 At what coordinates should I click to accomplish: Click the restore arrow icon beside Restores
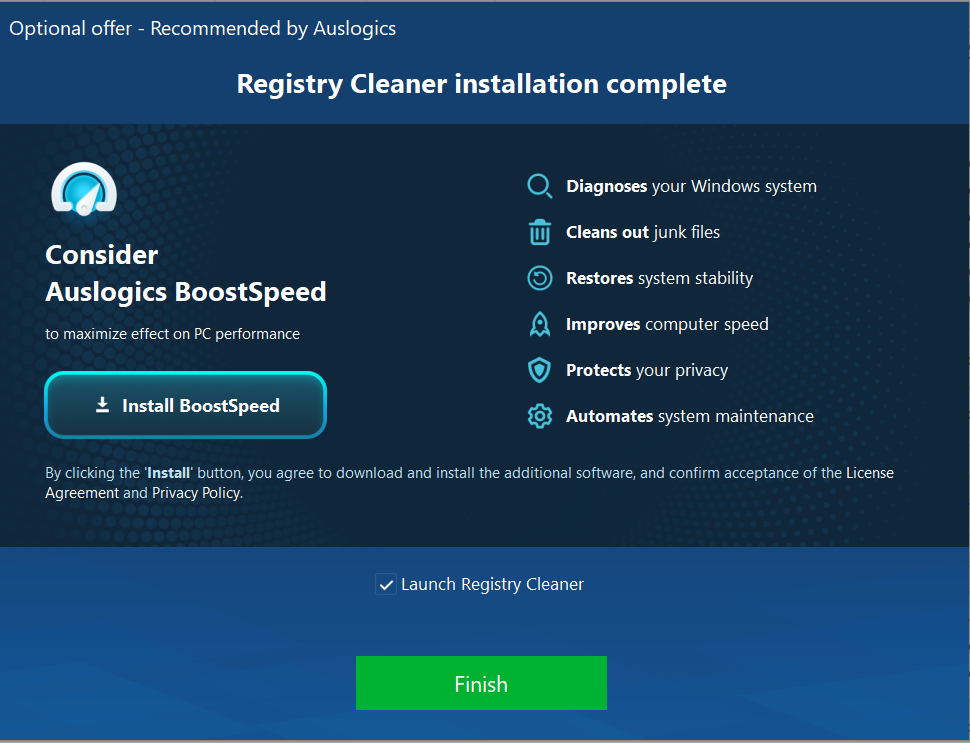coord(539,278)
